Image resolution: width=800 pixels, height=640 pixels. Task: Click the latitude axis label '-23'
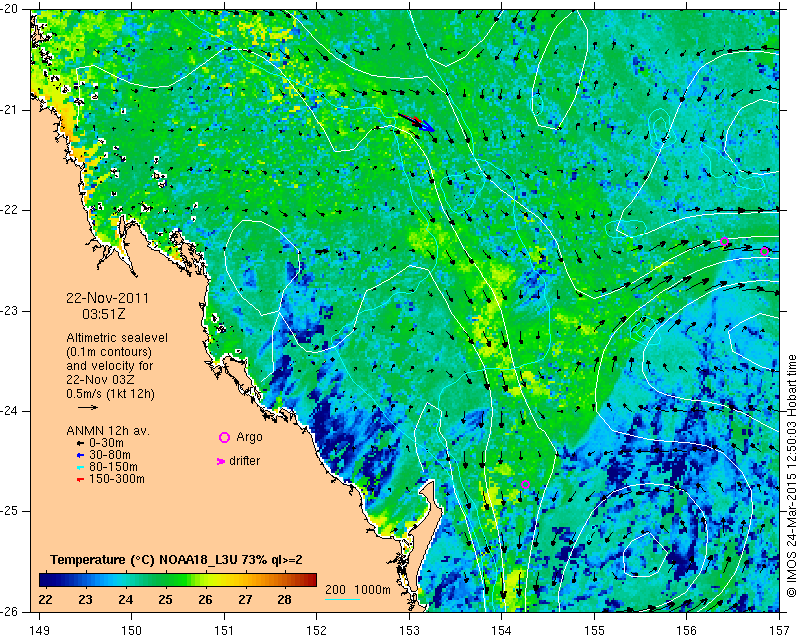[x=9, y=311]
